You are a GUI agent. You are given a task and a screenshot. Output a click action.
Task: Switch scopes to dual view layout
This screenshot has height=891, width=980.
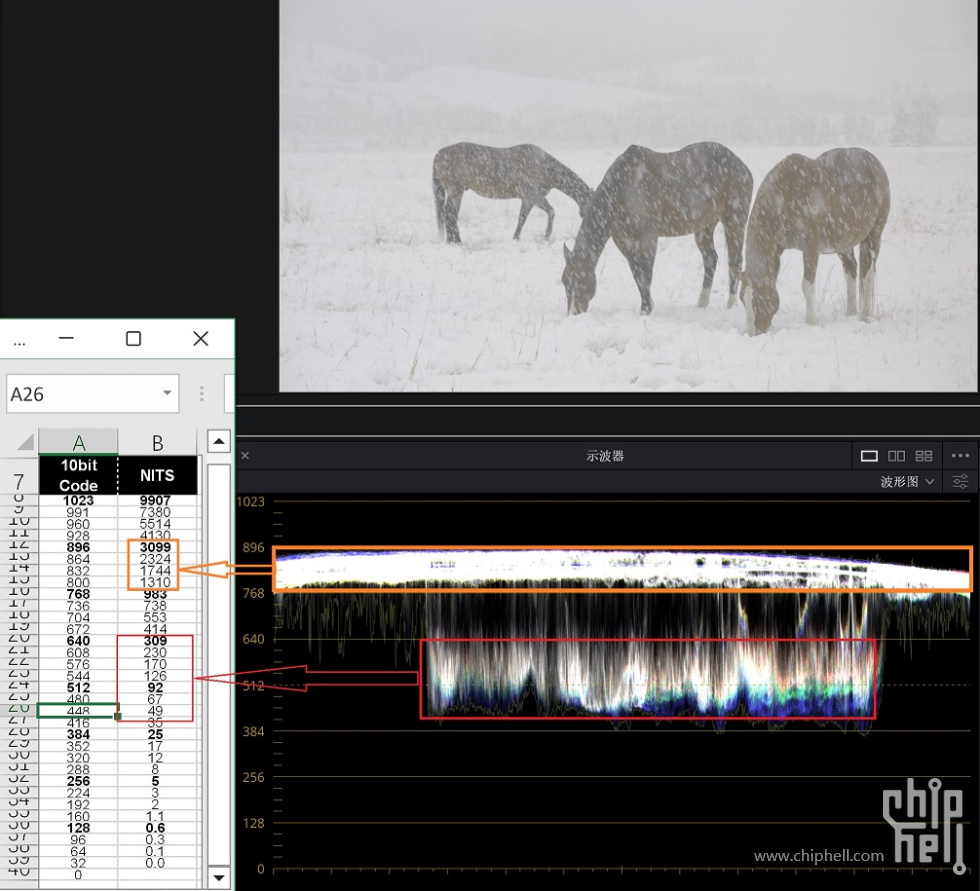pos(897,456)
